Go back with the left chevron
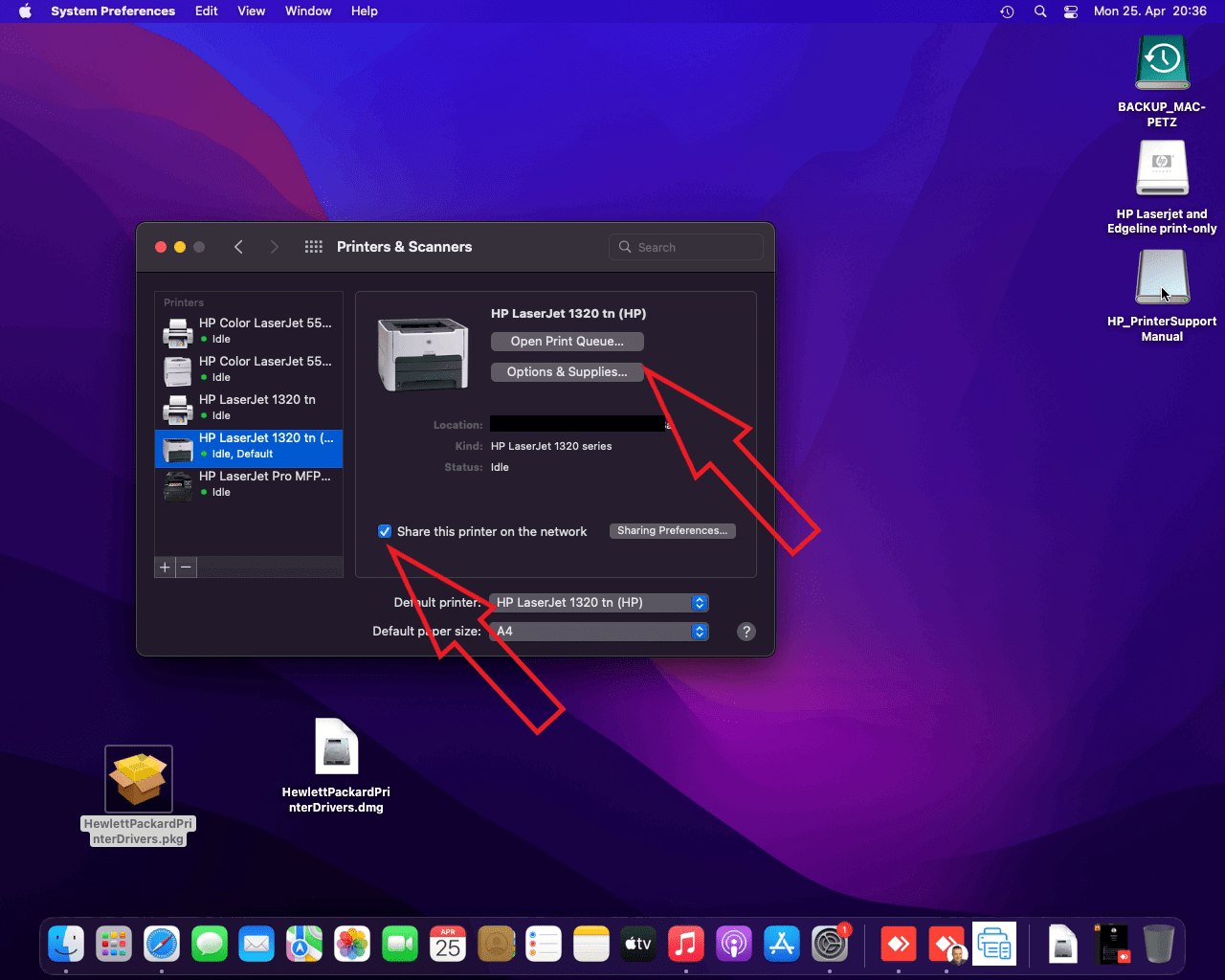This screenshot has width=1225, height=980. coord(238,247)
